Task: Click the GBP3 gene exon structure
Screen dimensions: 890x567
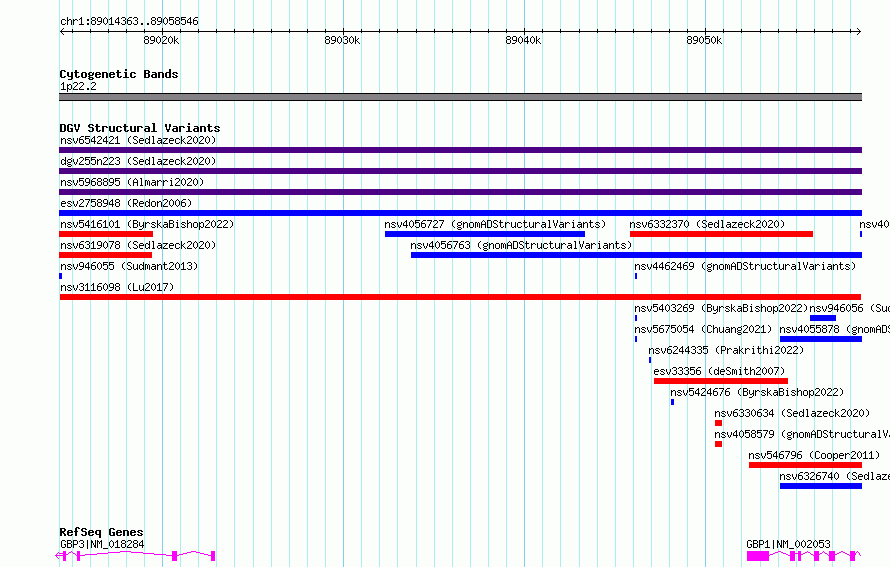Action: [x=135, y=556]
